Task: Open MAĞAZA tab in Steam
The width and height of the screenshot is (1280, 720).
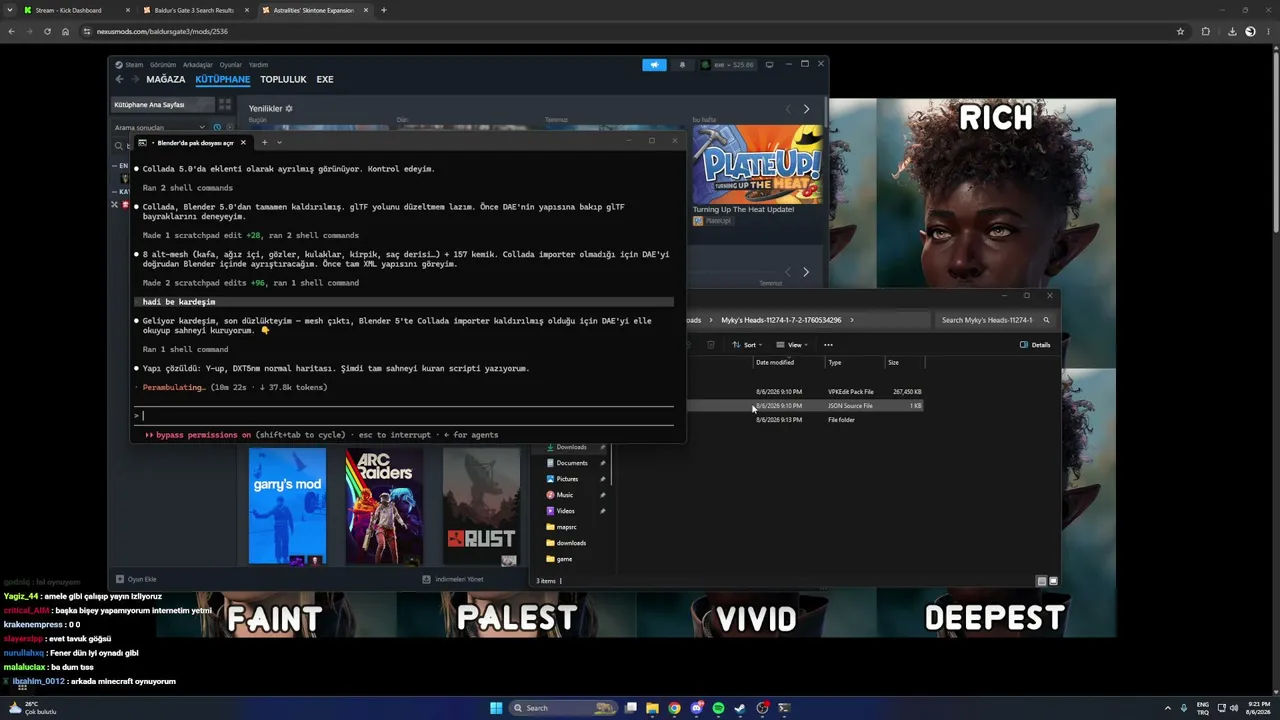Action: coord(166,79)
